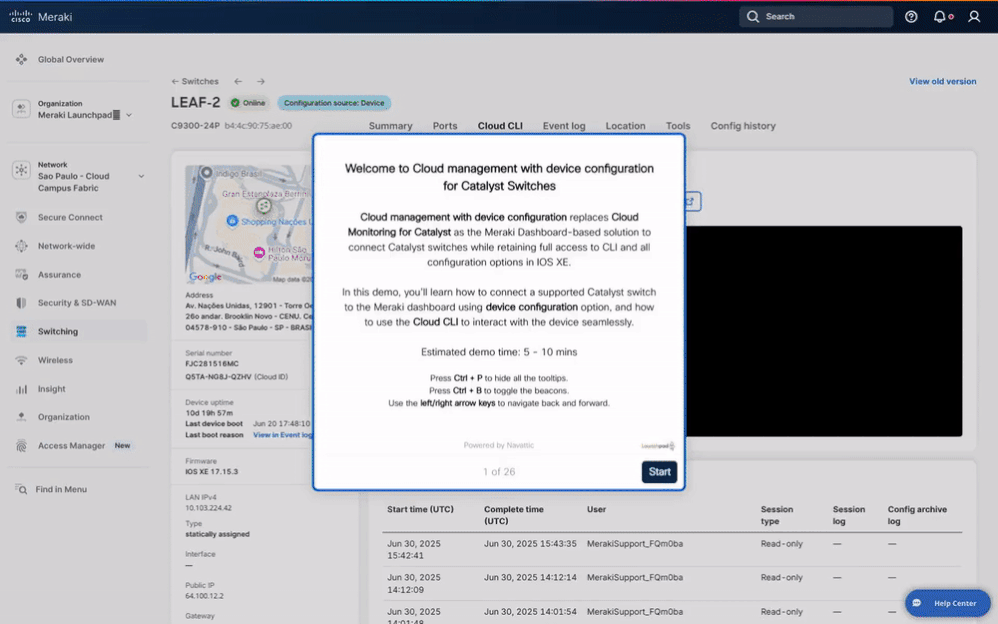Open the user account profile icon
The image size is (998, 624).
pos(974,17)
